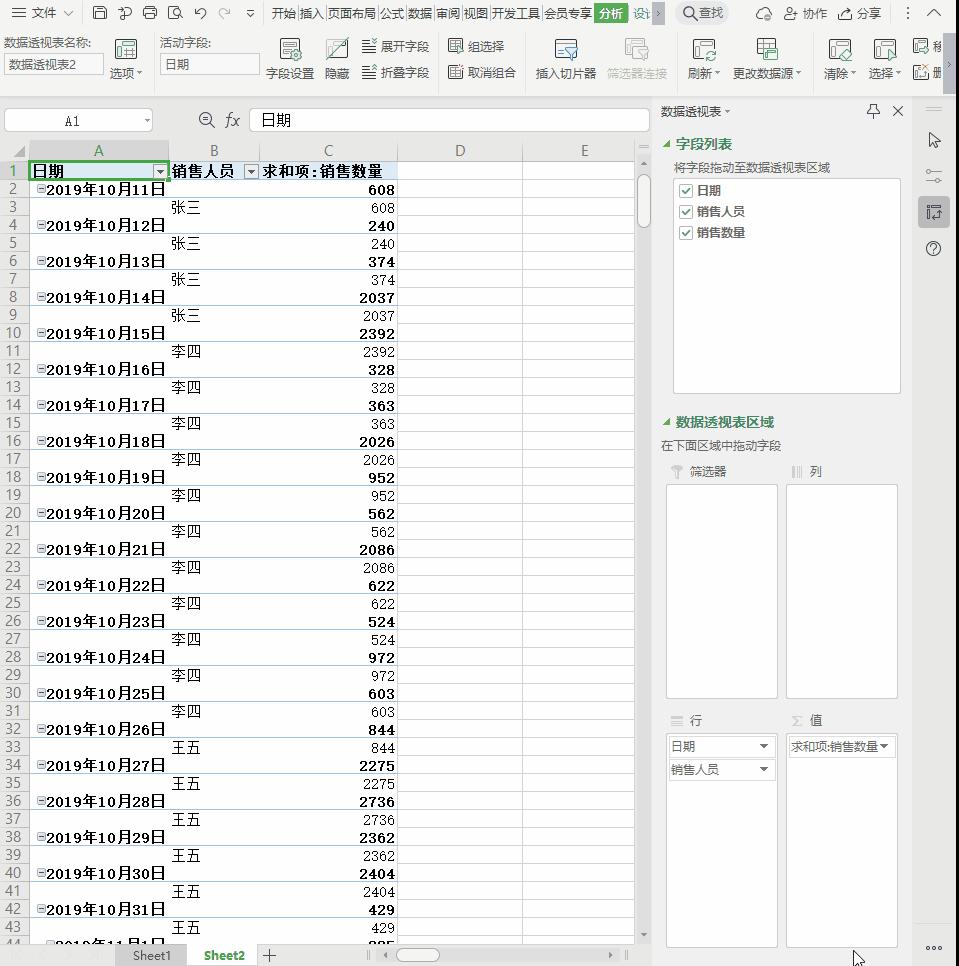959x966 pixels.
Task: Collapse the 2019年10月31日 row group
Action: [41, 909]
